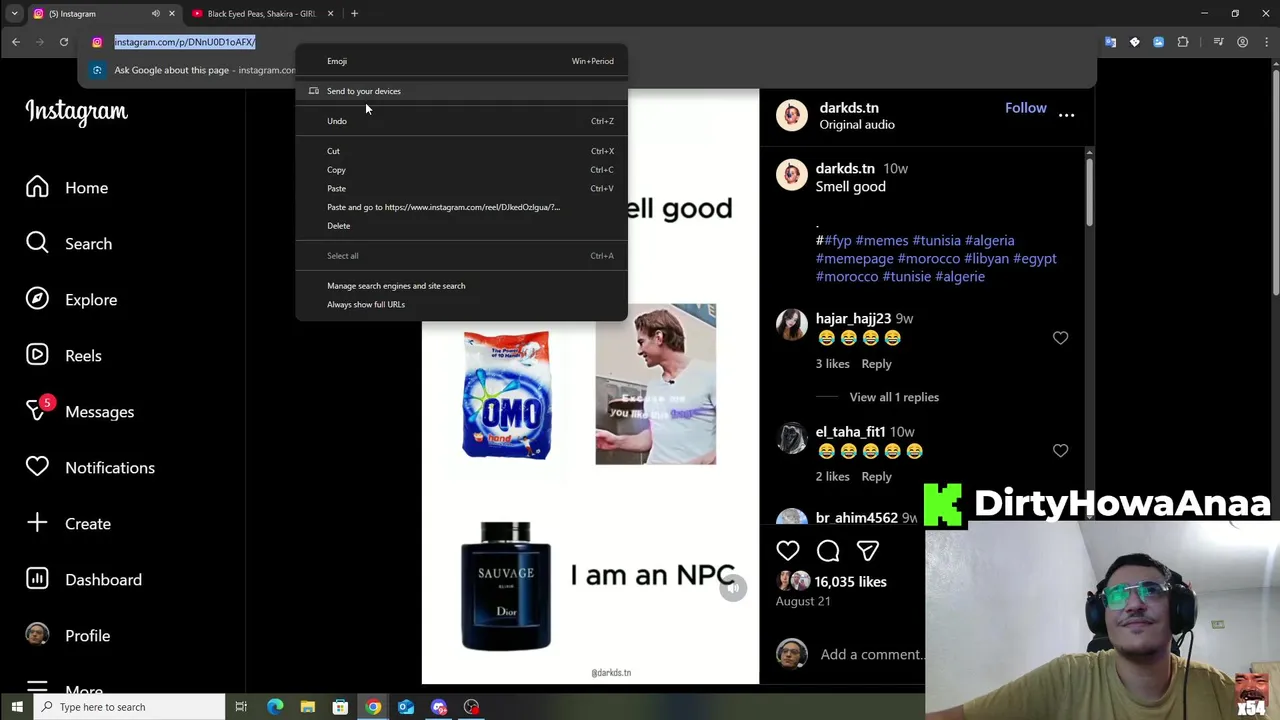This screenshot has width=1280, height=720.
Task: Reload the page
Action: 64,42
